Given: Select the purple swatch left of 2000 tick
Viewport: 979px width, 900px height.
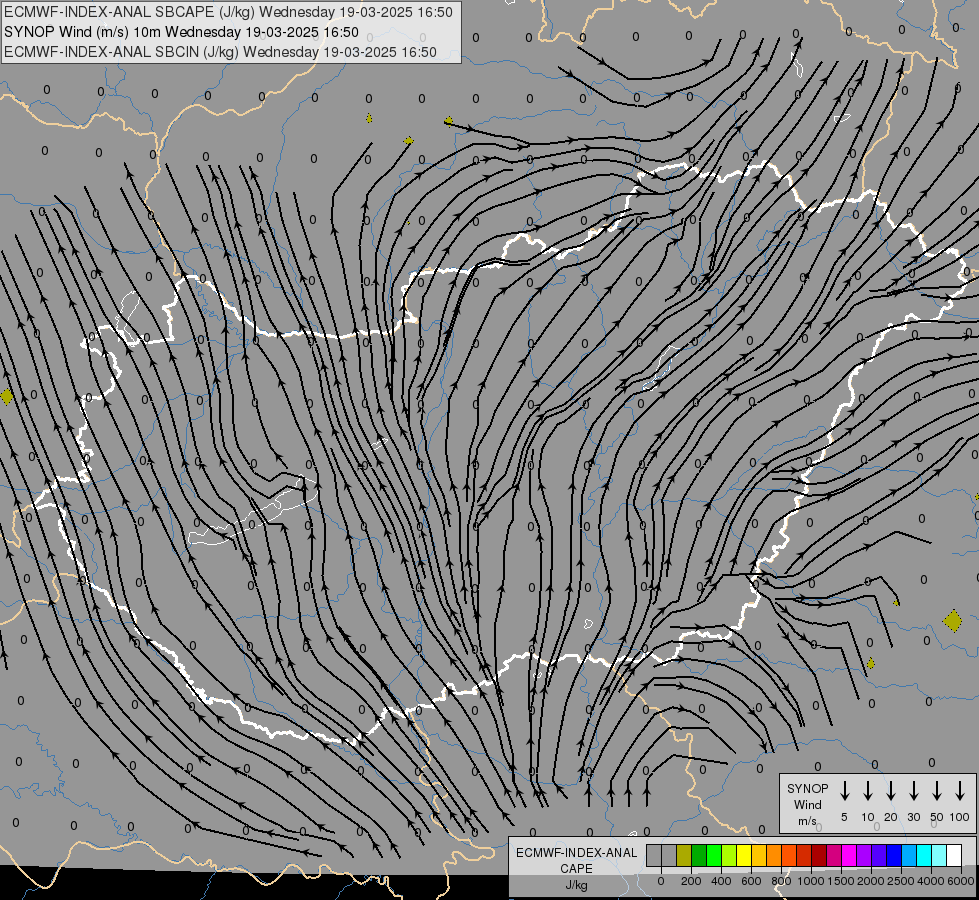Looking at the screenshot, I should (x=864, y=856).
